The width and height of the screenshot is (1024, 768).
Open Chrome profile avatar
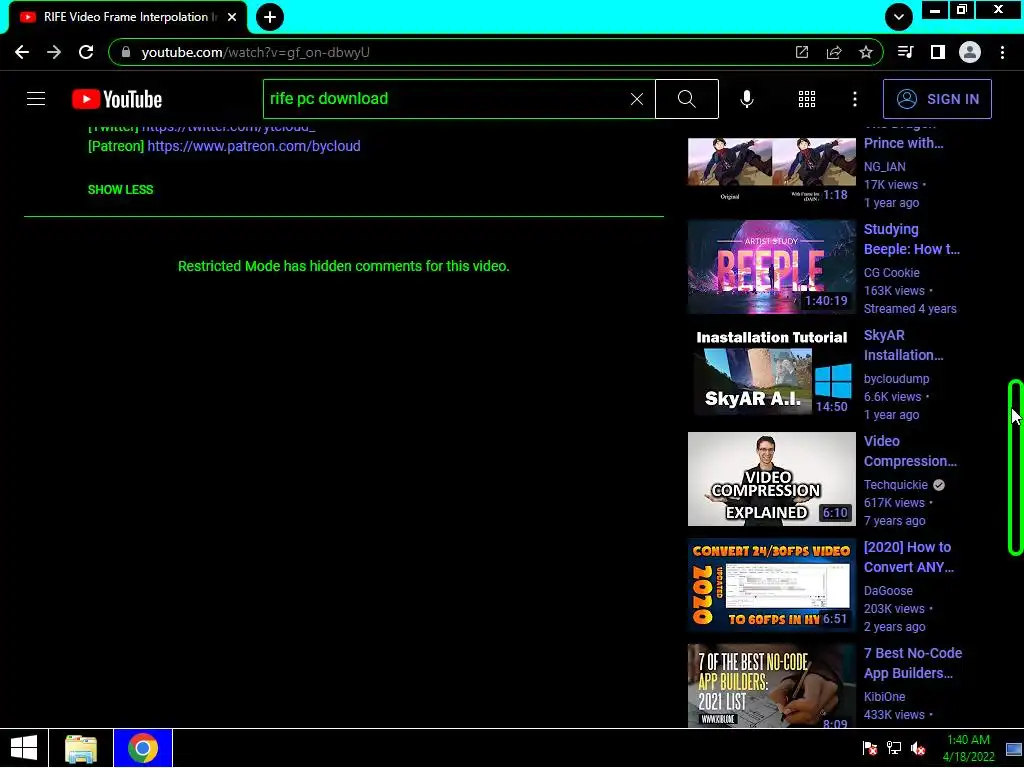point(970,52)
